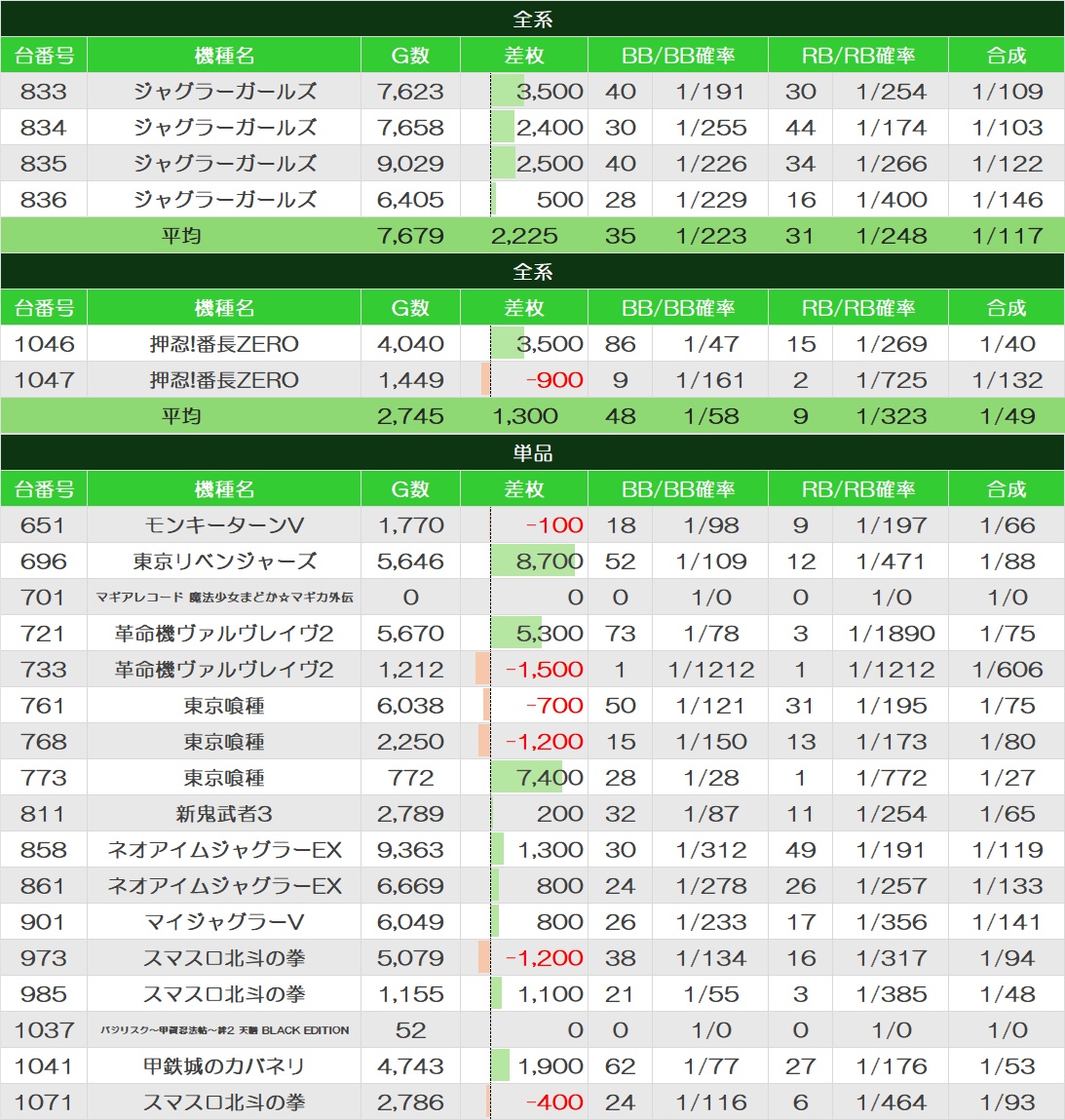Click the 1/103 combined rate cell

click(1007, 127)
